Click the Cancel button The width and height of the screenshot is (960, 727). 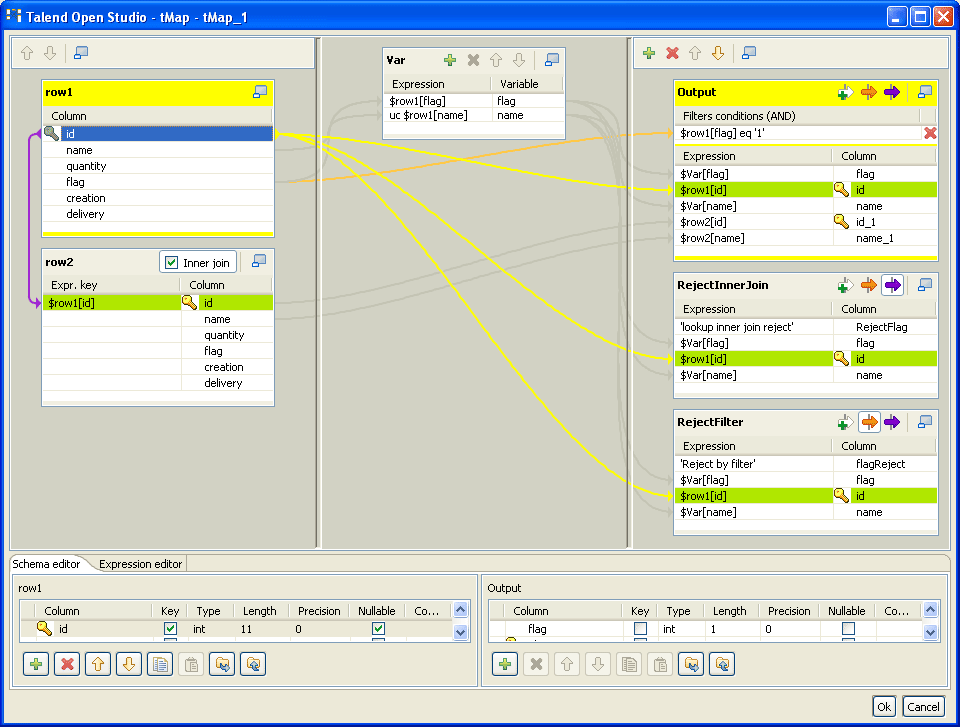(922, 707)
